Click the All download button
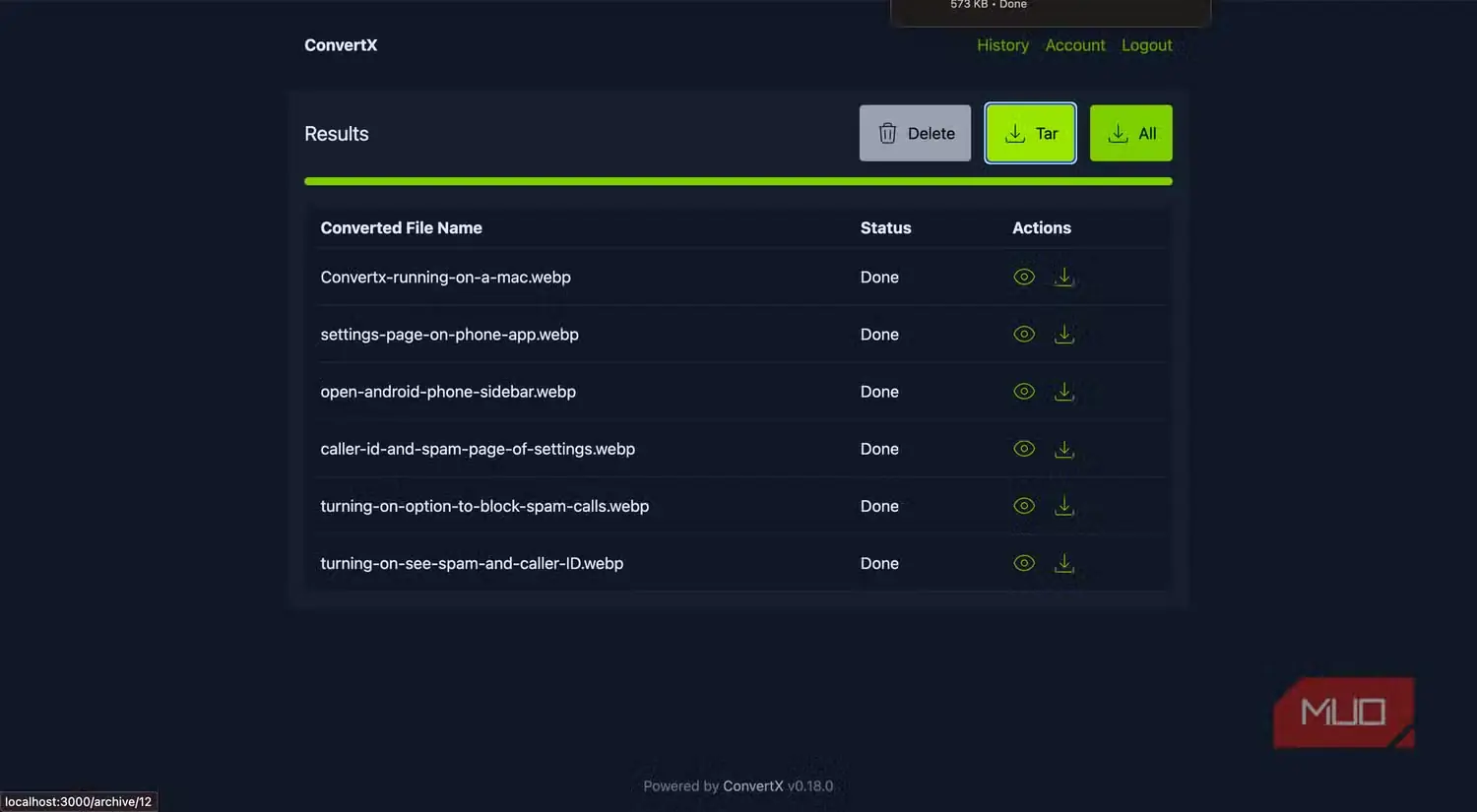Image resolution: width=1477 pixels, height=812 pixels. tap(1130, 133)
